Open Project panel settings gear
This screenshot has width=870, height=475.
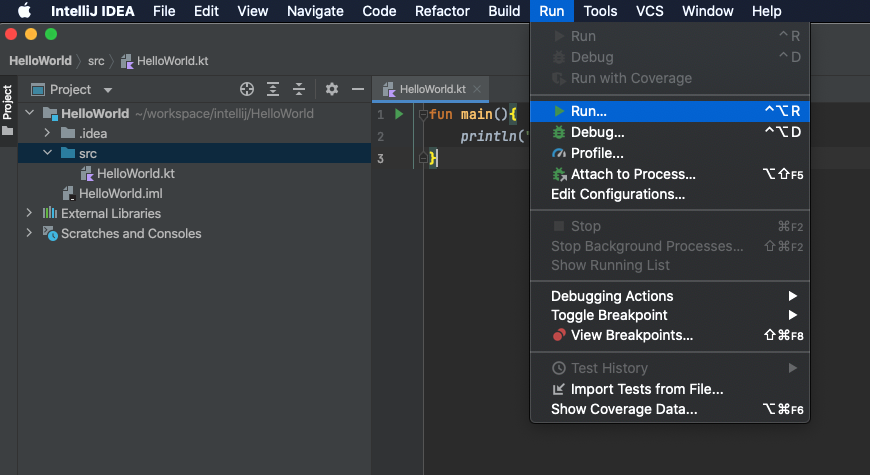click(x=332, y=89)
